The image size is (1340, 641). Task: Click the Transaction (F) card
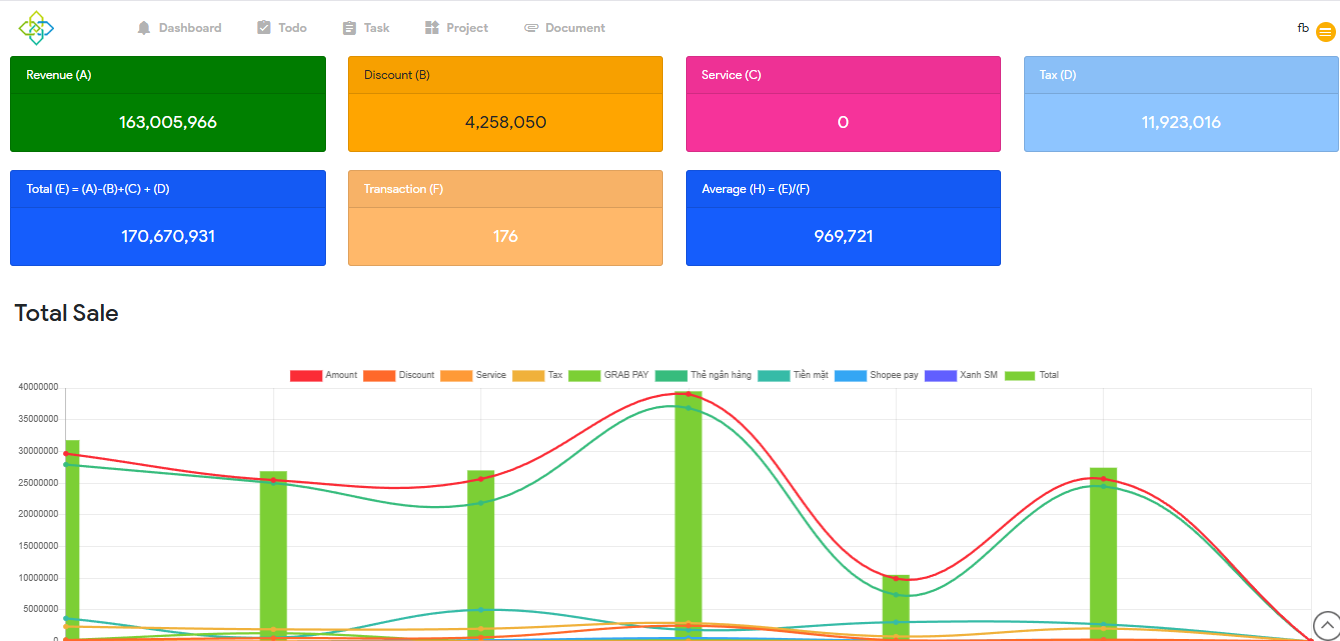[505, 218]
